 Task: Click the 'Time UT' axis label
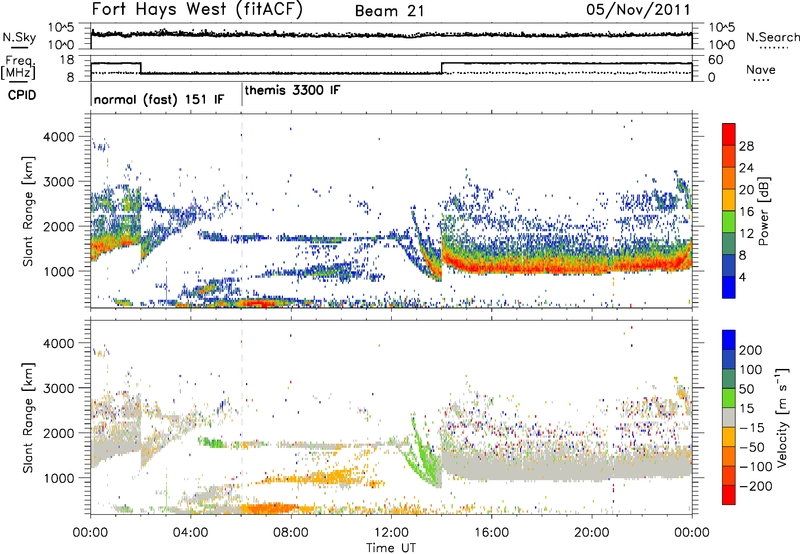391,548
